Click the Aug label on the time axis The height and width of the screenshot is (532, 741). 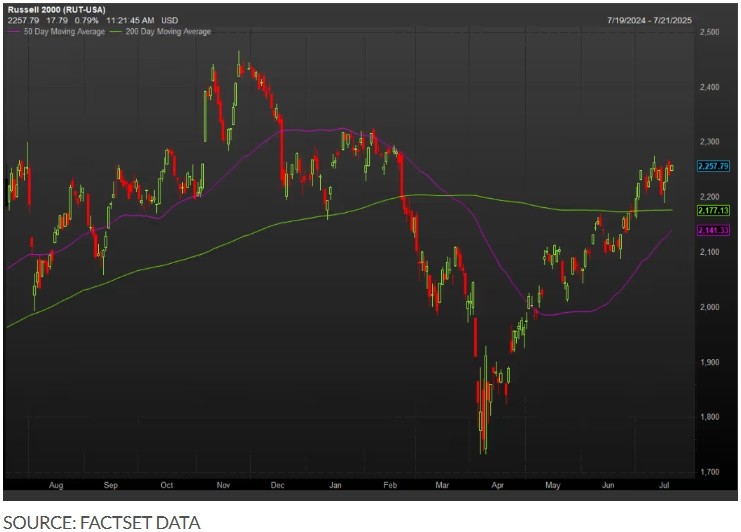(56, 485)
